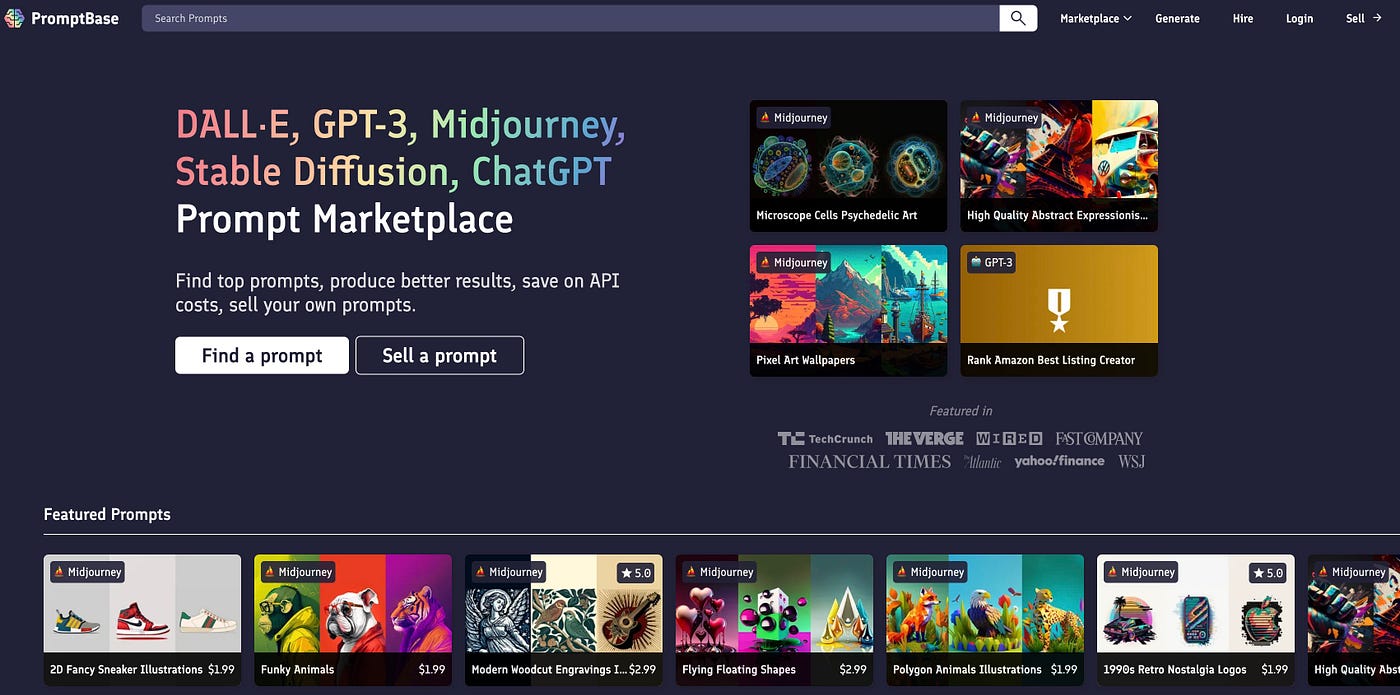Click the $1.99 price on 2D Fancy Sneaker
Screen dimensions: 1400x695
point(221,669)
